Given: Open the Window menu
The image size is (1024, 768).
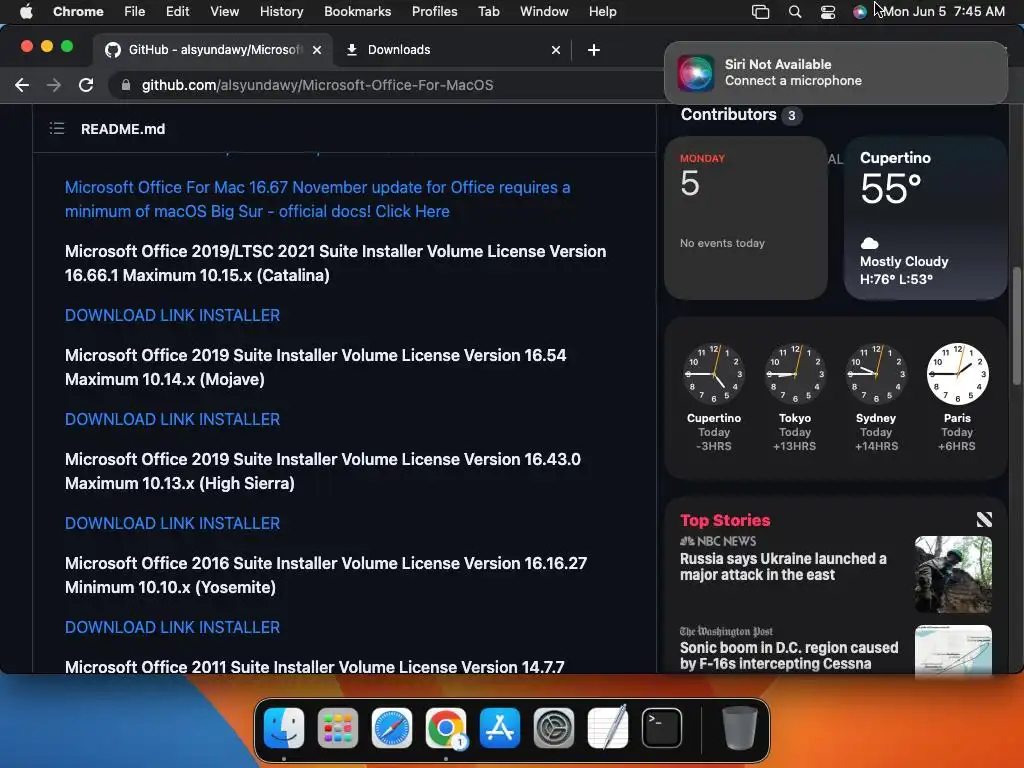Looking at the screenshot, I should 544,11.
